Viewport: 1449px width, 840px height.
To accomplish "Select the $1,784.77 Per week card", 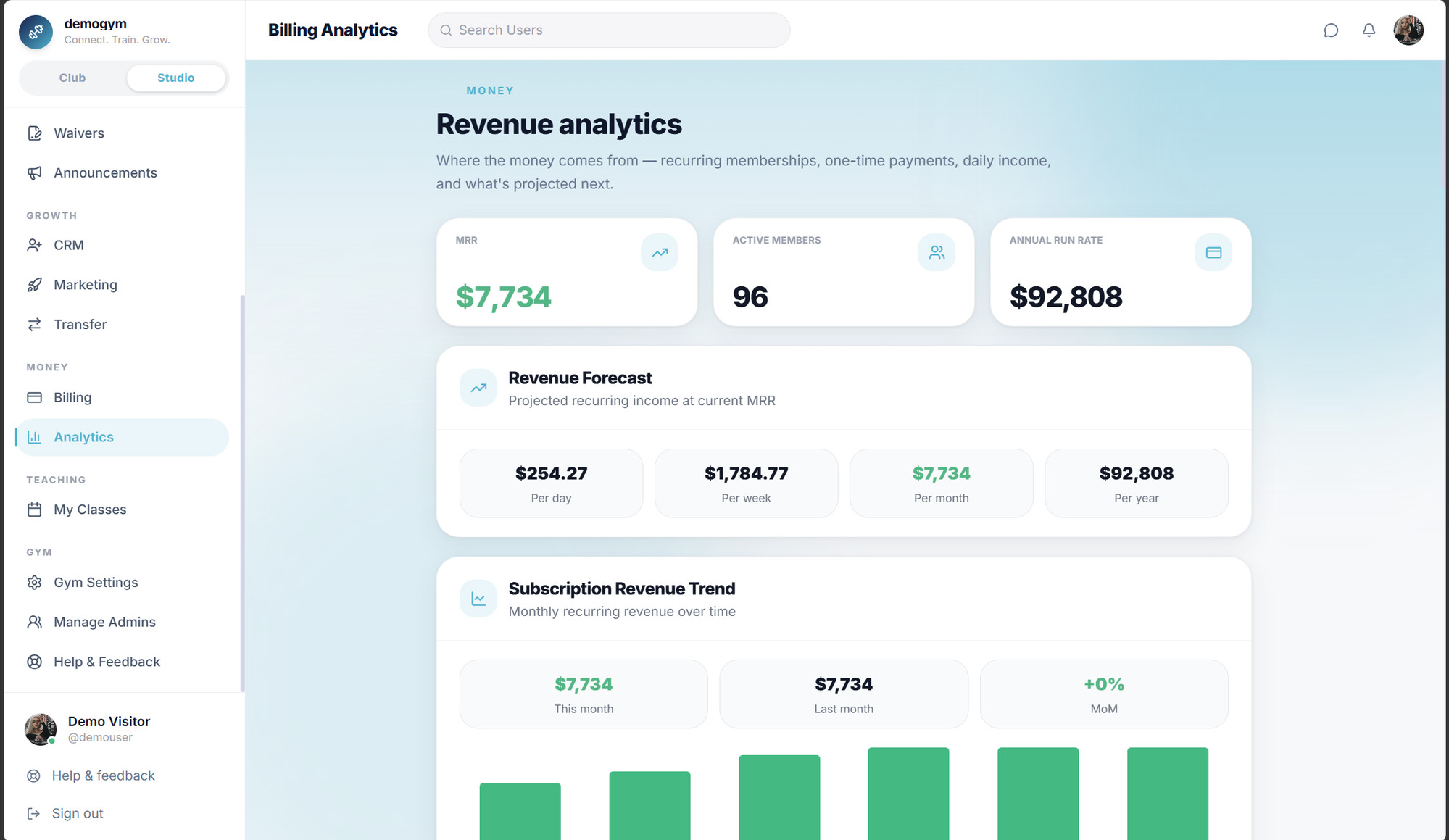I will pos(746,483).
